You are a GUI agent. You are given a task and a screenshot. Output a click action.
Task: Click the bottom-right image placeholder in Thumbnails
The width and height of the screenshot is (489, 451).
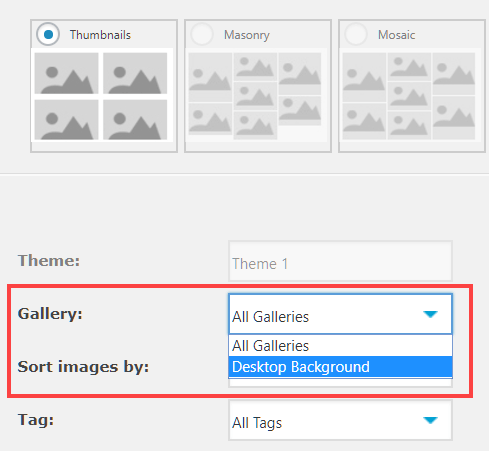[135, 120]
